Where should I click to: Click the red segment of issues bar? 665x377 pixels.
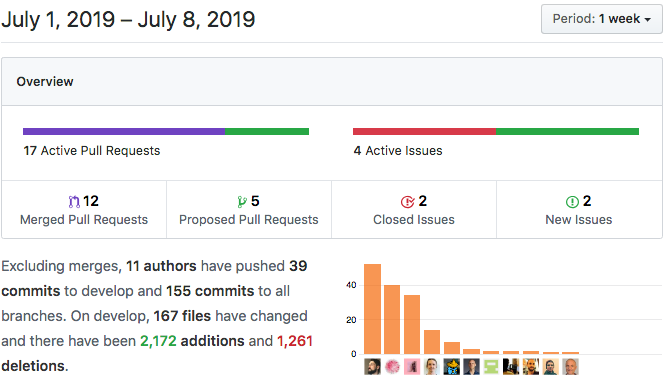(x=424, y=131)
